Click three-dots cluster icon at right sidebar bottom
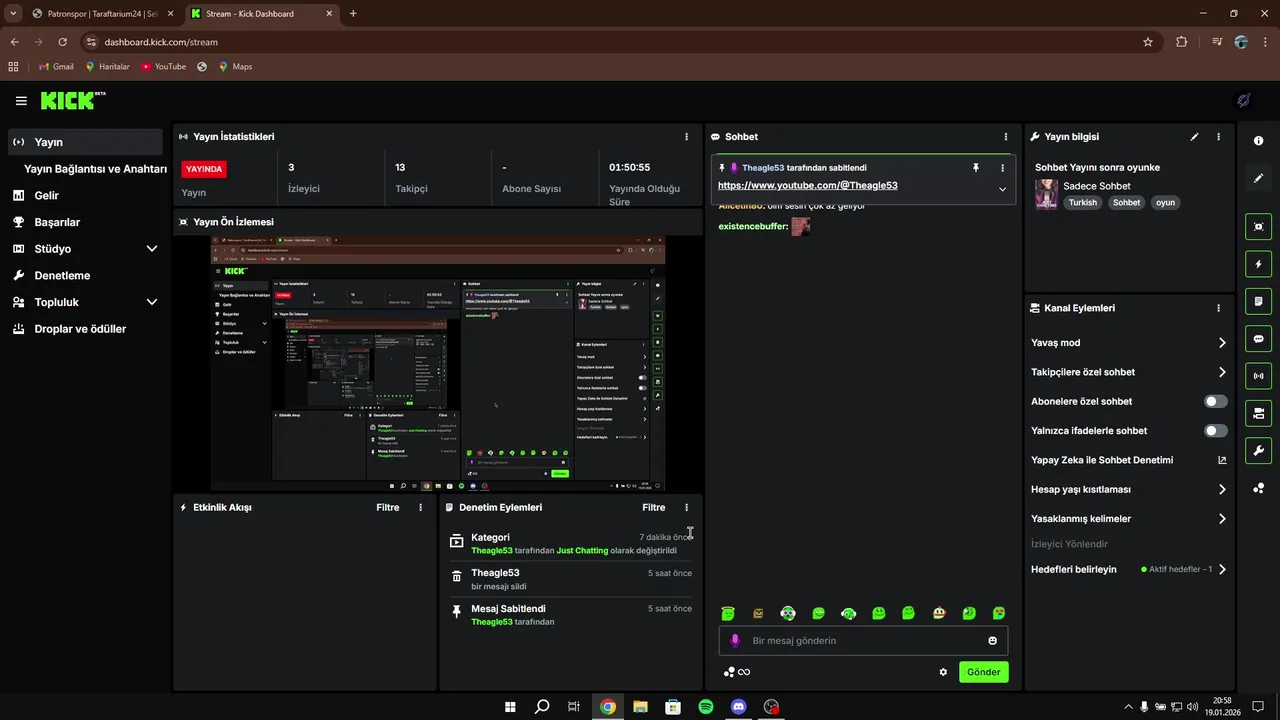The height and width of the screenshot is (720, 1280). tap(1258, 488)
